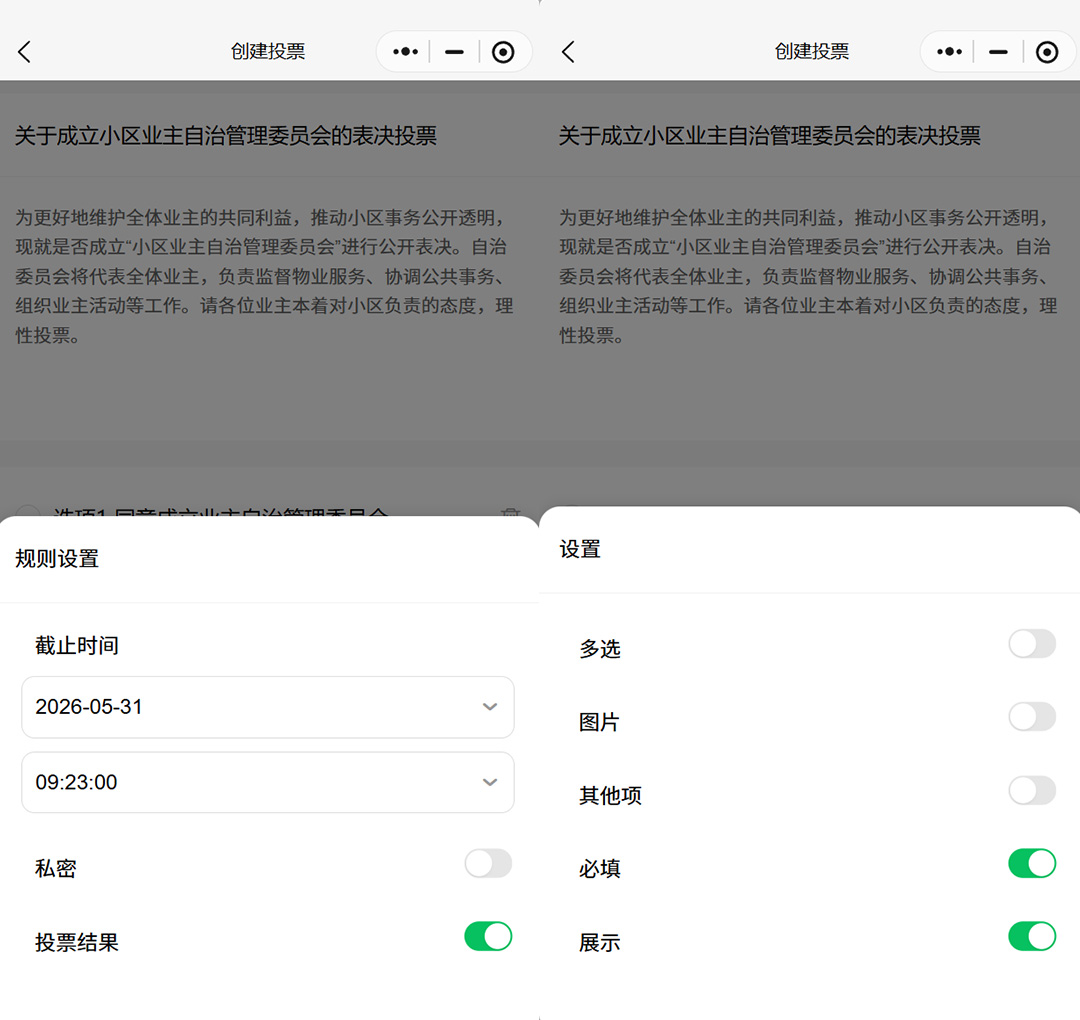Open the three-dot more menu above 设置 sheet
The height and width of the screenshot is (1020, 1080).
[x=949, y=52]
